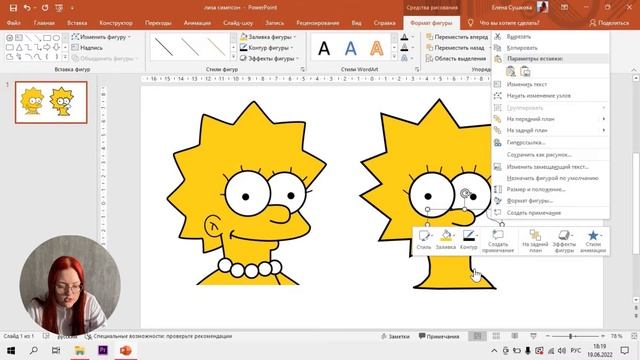The height and width of the screenshot is (360, 640).
Task: Undo the last action in title bar
Action: pyautogui.click(x=27, y=8)
